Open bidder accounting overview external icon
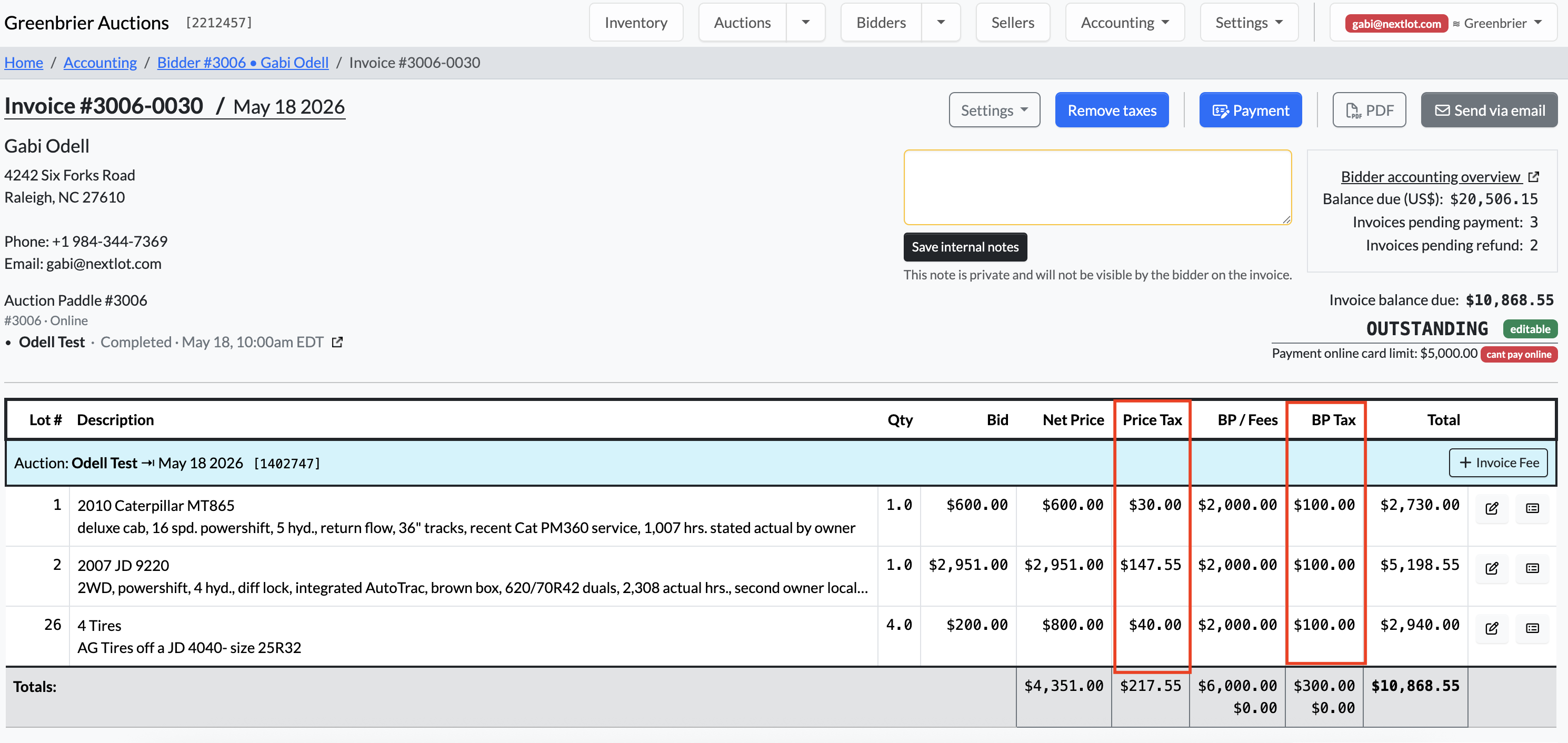This screenshot has width=1568, height=743. pos(1533,176)
